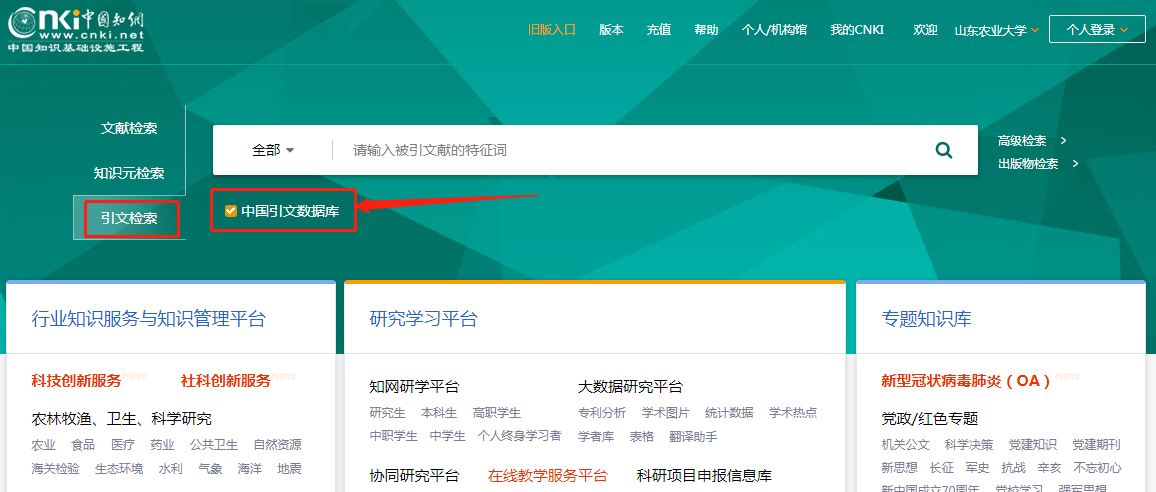Switch to the 知识元检索 tab
The width and height of the screenshot is (1156, 492).
click(129, 173)
